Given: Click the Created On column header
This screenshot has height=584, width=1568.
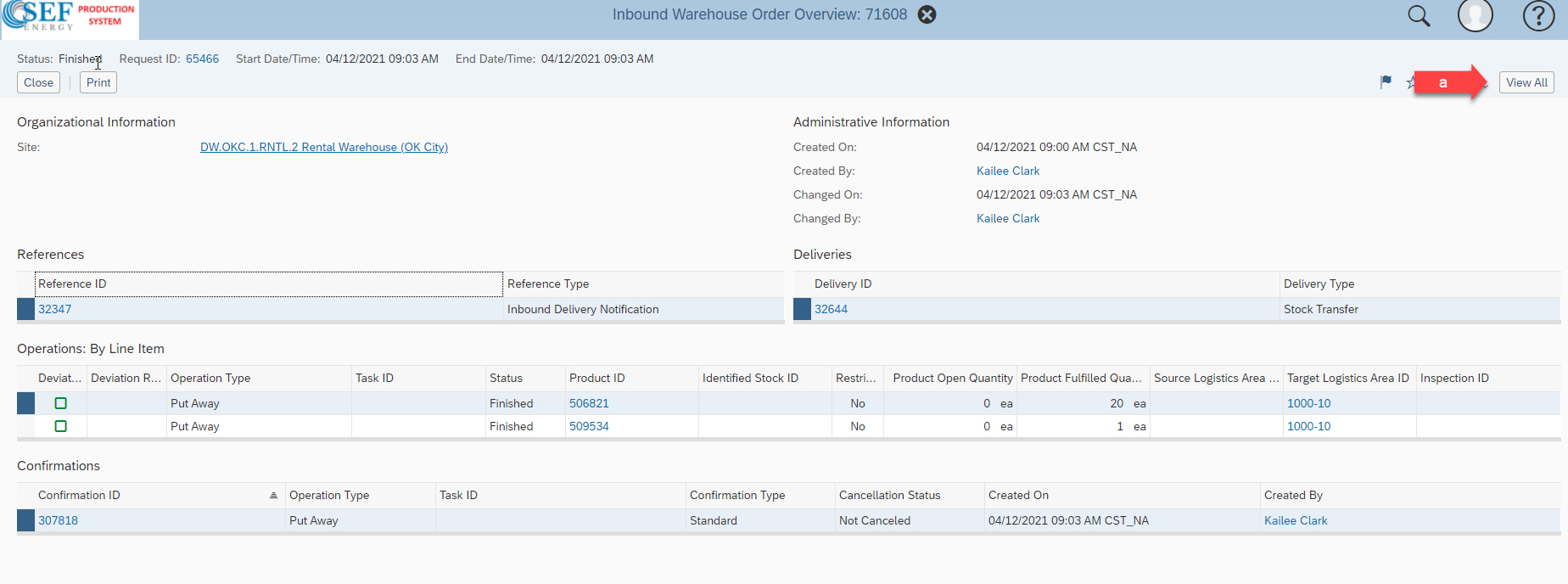Looking at the screenshot, I should 1123,495.
